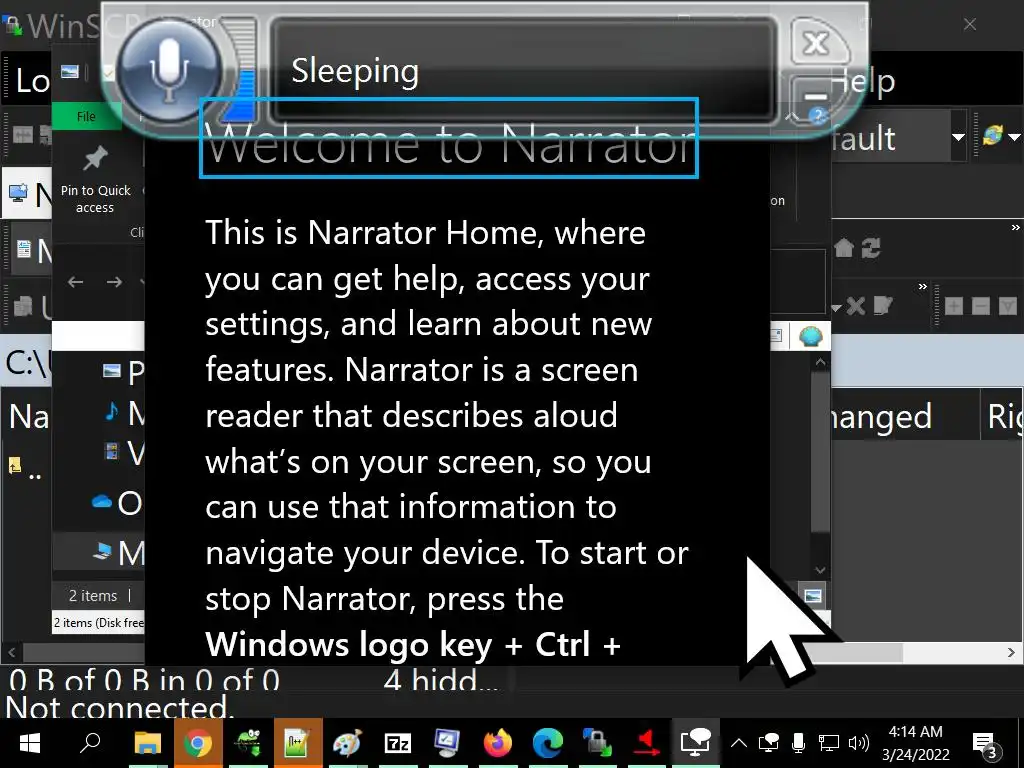Open the Help menu in WinSCP
The height and width of the screenshot is (768, 1024).
(x=862, y=82)
